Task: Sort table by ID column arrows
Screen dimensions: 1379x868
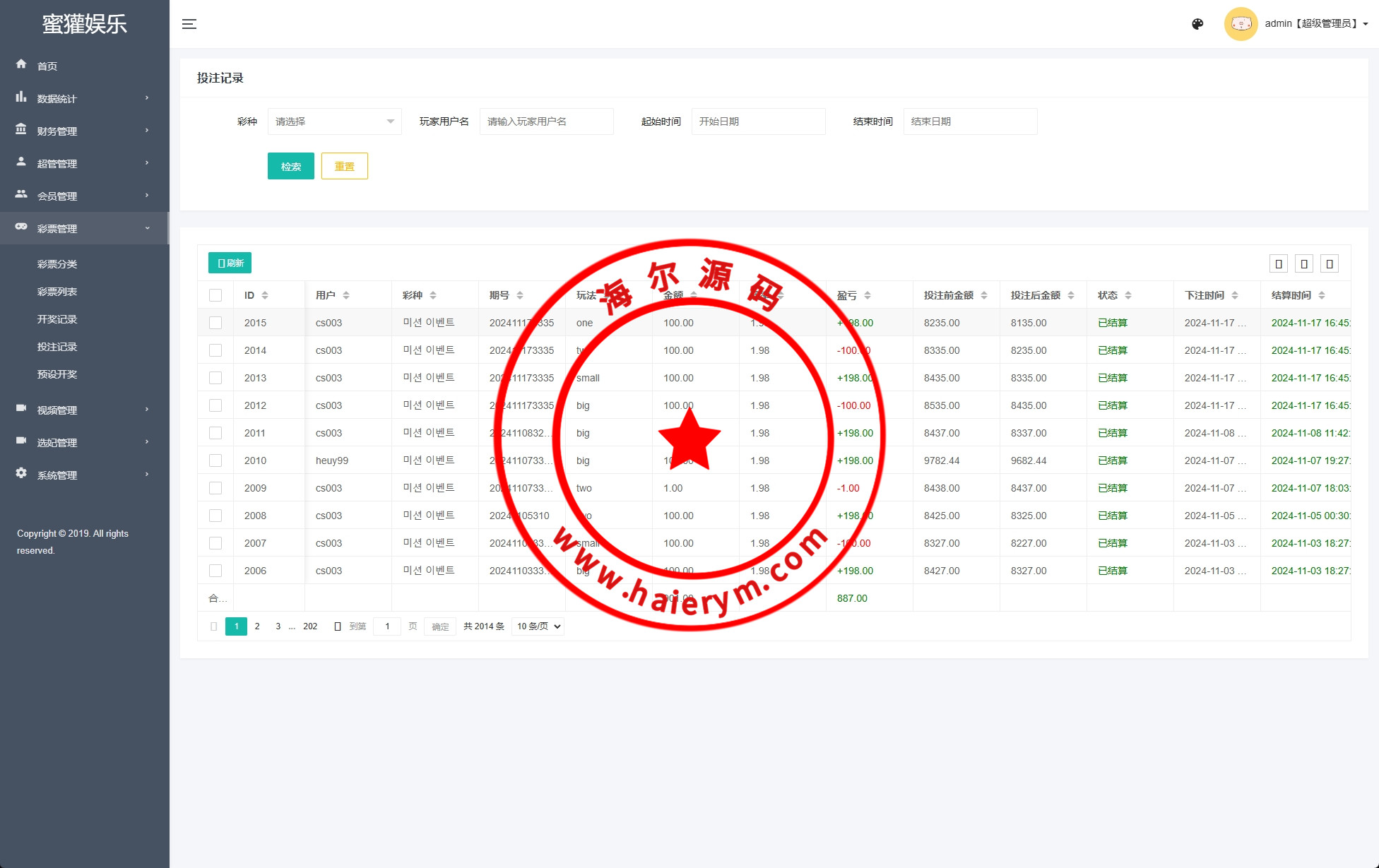Action: point(265,295)
